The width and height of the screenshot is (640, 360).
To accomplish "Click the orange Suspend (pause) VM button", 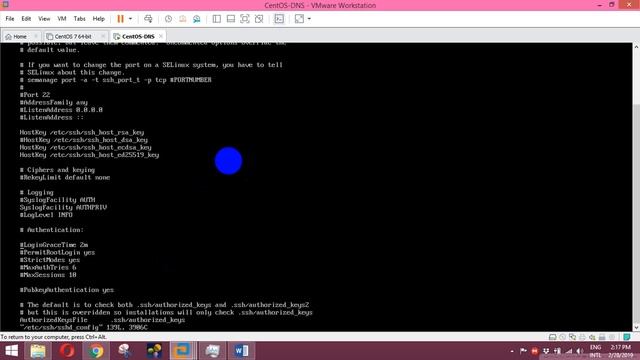I will coord(120,19).
